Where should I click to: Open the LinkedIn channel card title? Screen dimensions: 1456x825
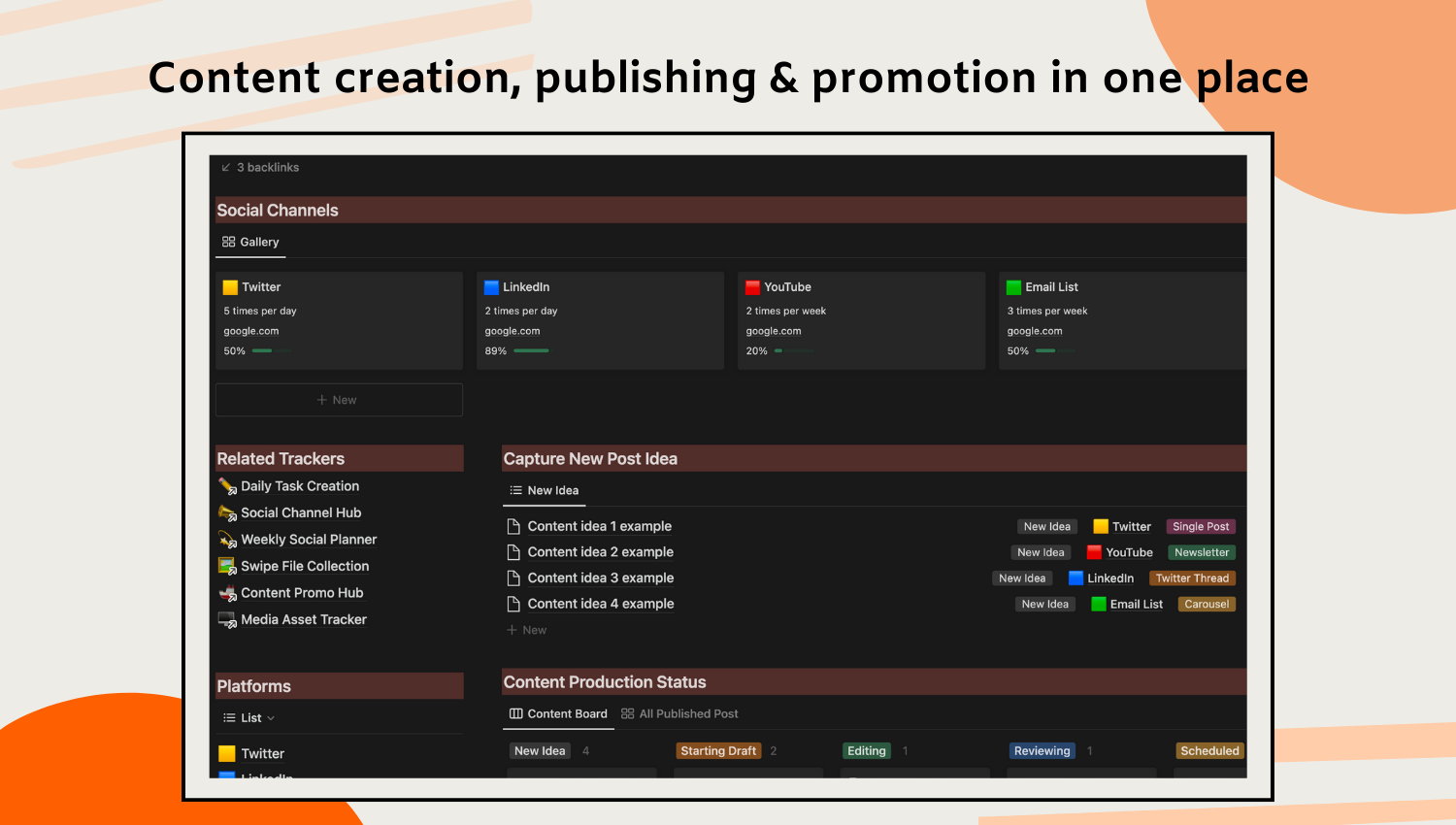coord(526,287)
